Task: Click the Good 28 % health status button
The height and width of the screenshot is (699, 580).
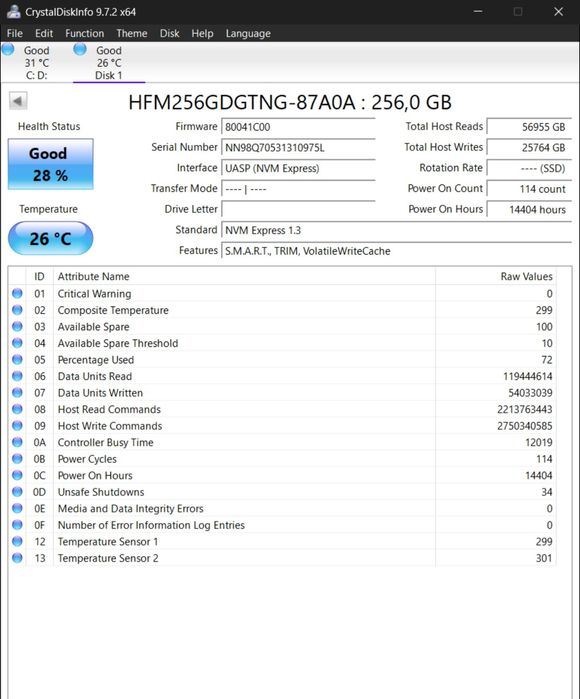Action: [50, 164]
